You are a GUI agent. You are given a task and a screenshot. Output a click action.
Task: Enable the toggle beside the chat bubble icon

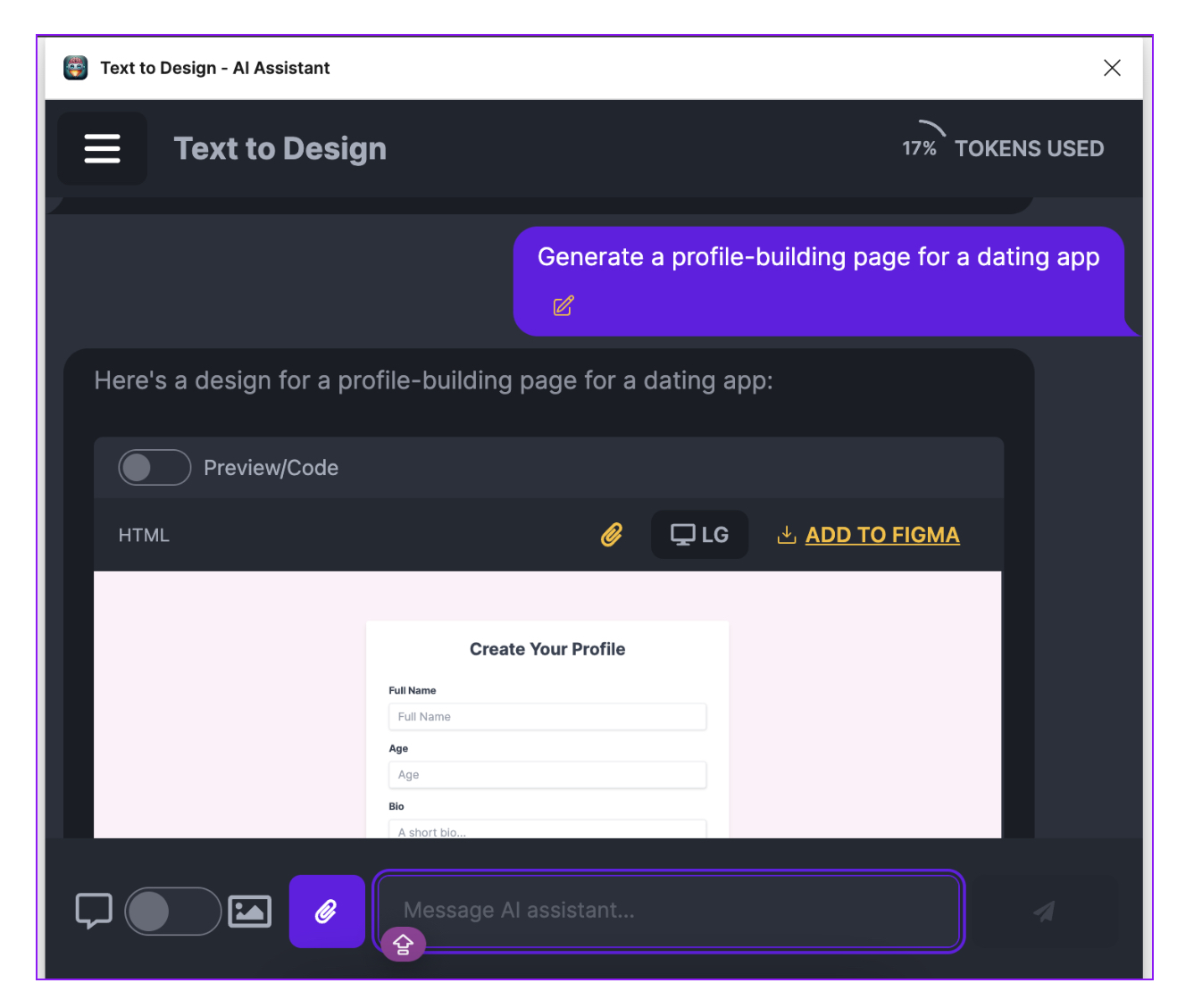[172, 912]
